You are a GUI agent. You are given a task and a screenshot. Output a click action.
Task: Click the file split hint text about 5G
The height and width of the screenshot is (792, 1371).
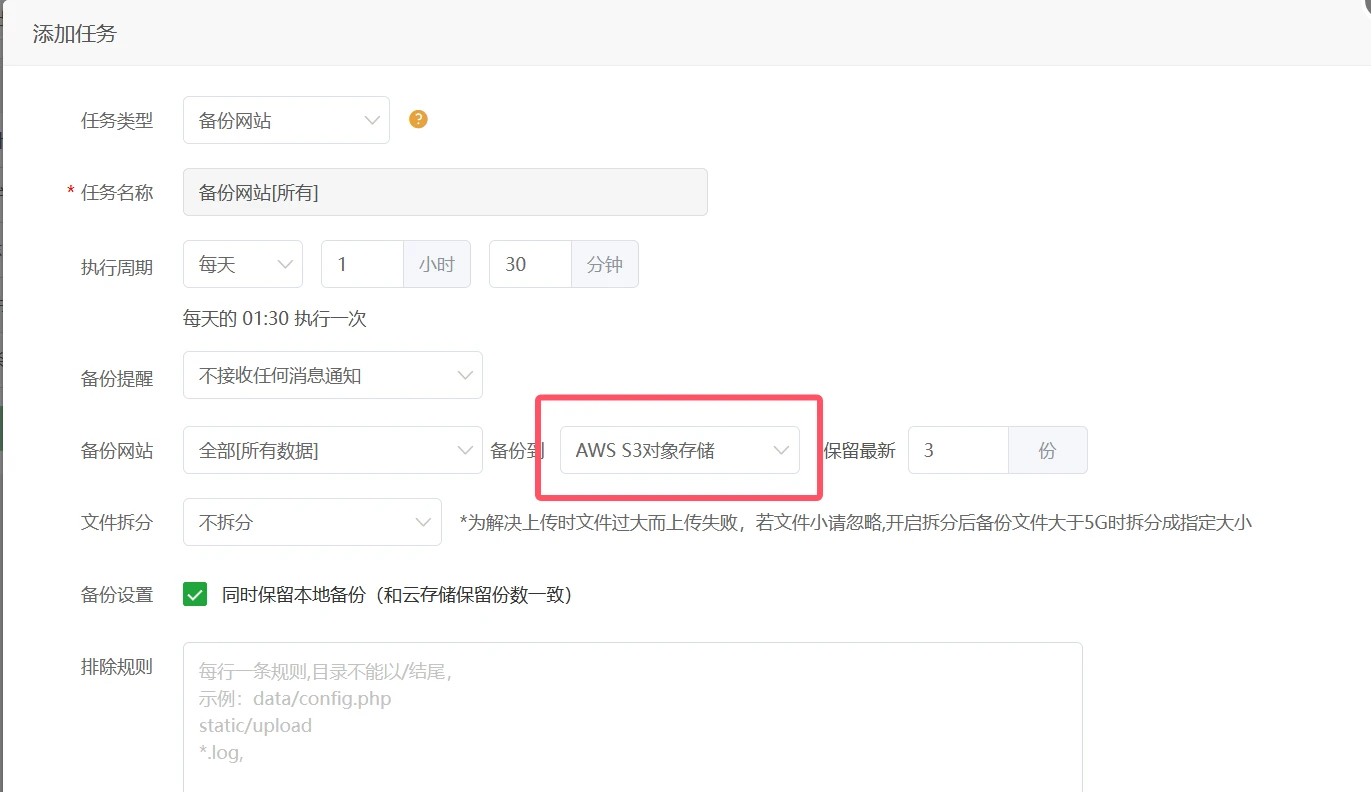pyautogui.click(x=855, y=522)
